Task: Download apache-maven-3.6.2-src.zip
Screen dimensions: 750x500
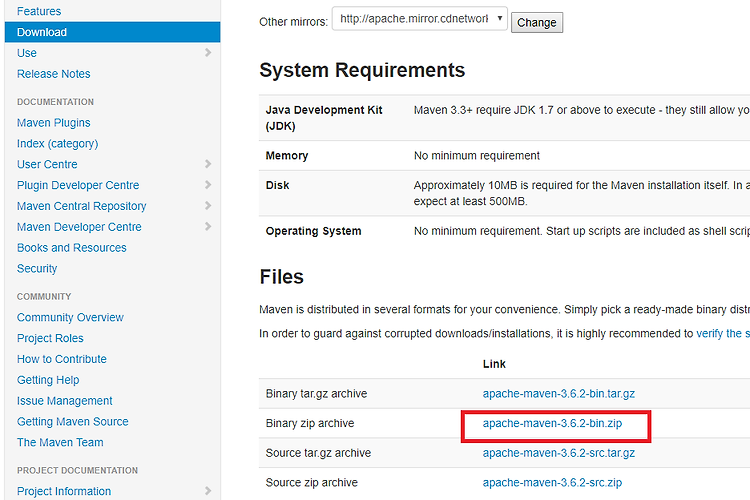Action: pos(552,483)
